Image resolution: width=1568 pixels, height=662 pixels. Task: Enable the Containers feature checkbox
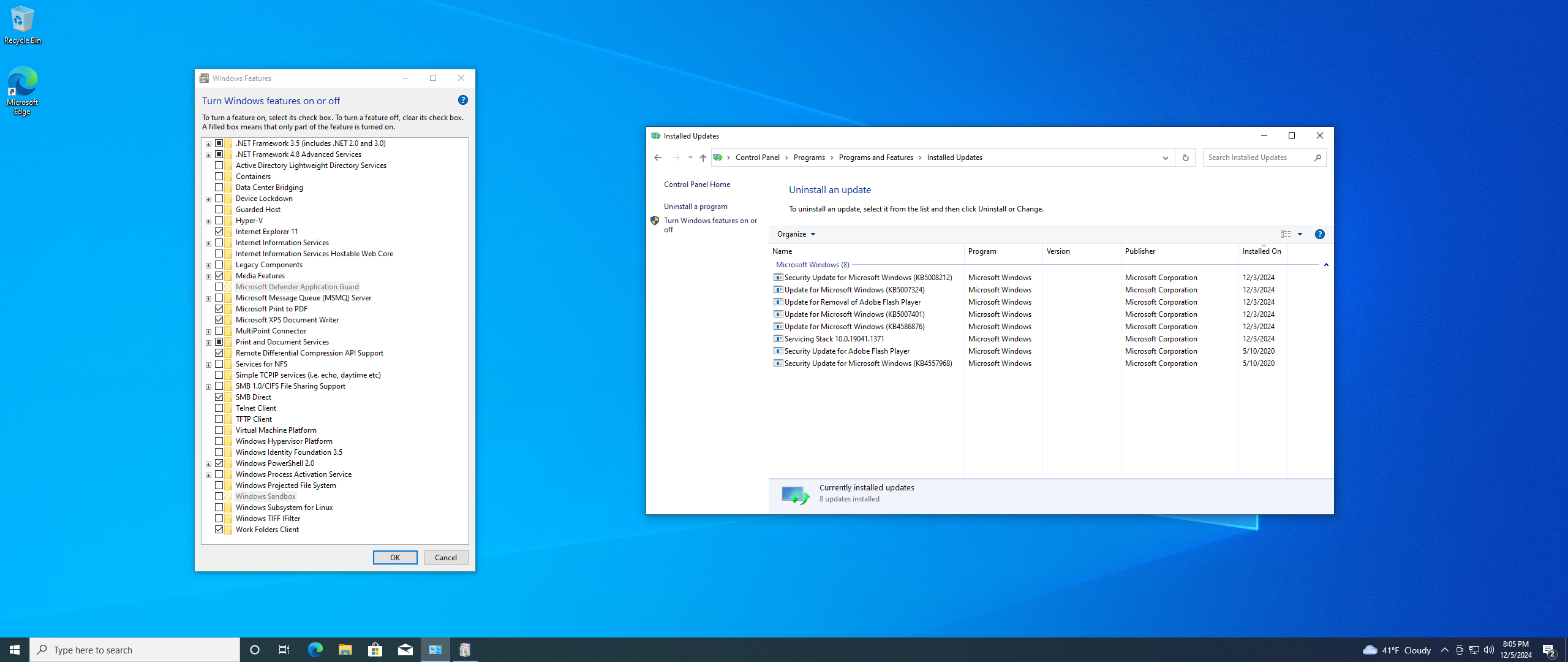click(x=219, y=177)
